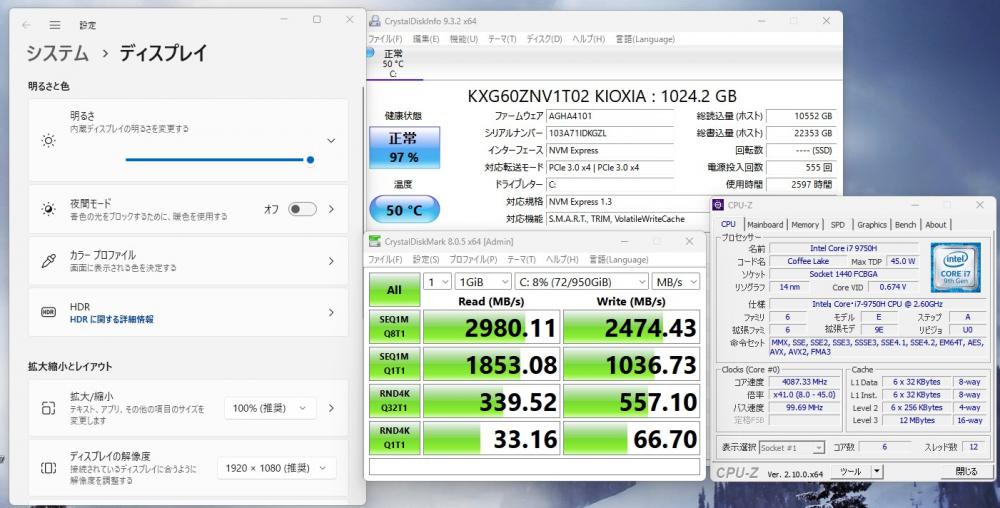Switch to the Mainboard tab in CPU-Z
Viewport: 1000px width, 508px height.
[x=765, y=224]
